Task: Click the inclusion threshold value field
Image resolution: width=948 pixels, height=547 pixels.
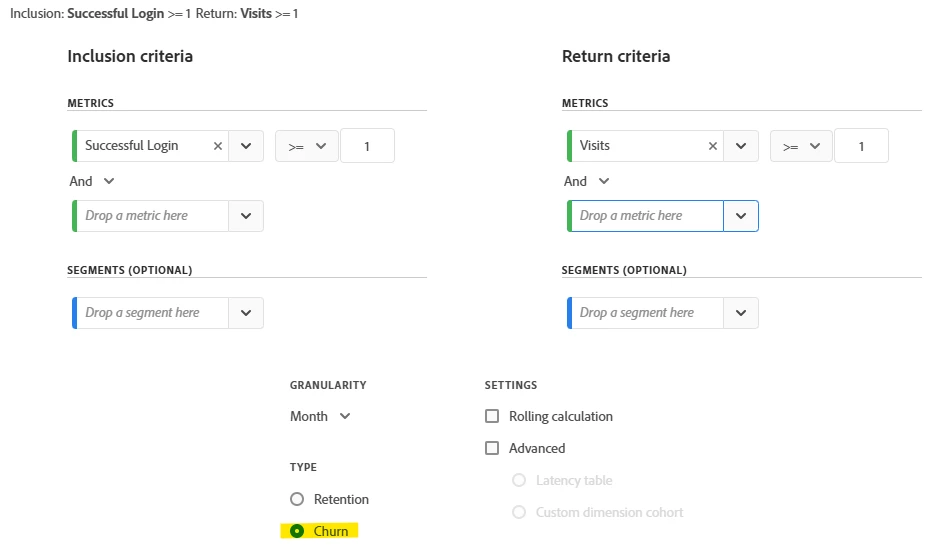Action: pos(367,146)
